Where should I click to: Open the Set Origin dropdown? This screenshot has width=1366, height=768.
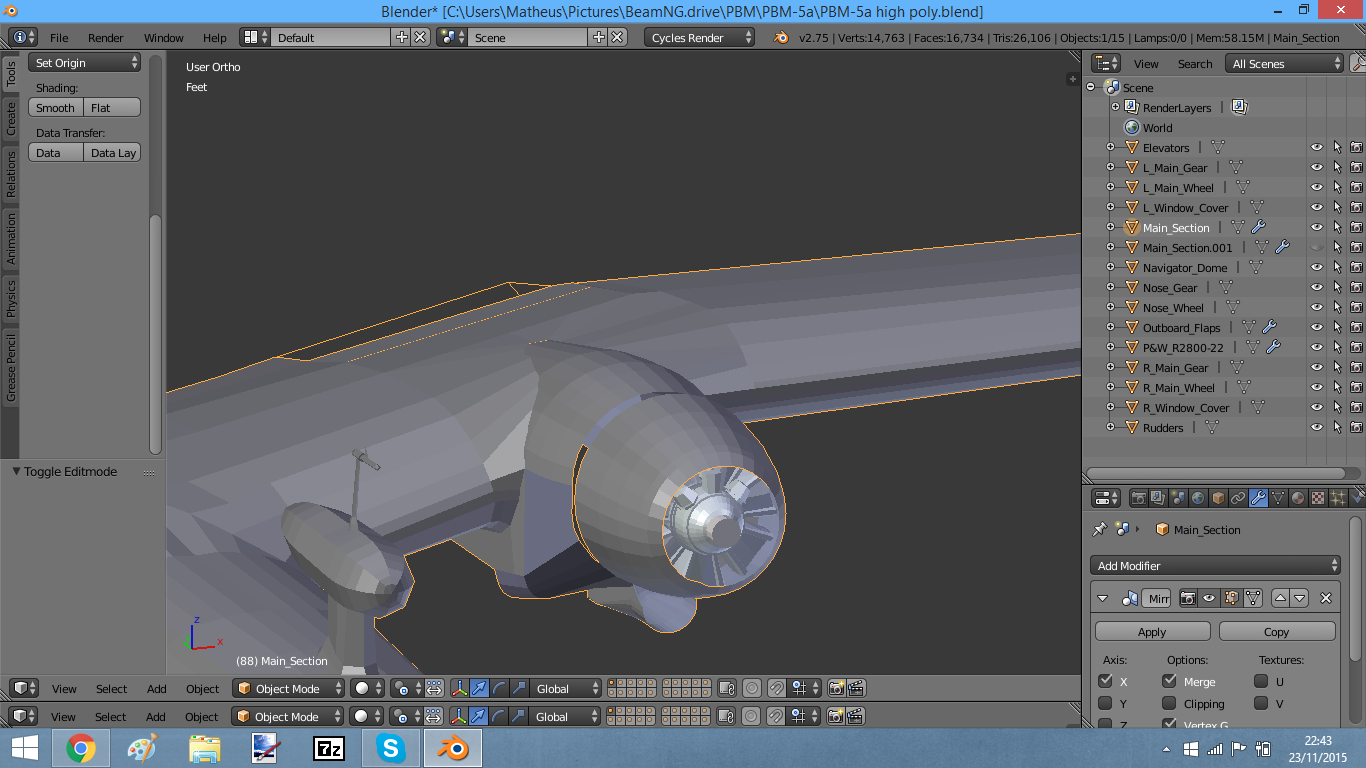point(85,62)
